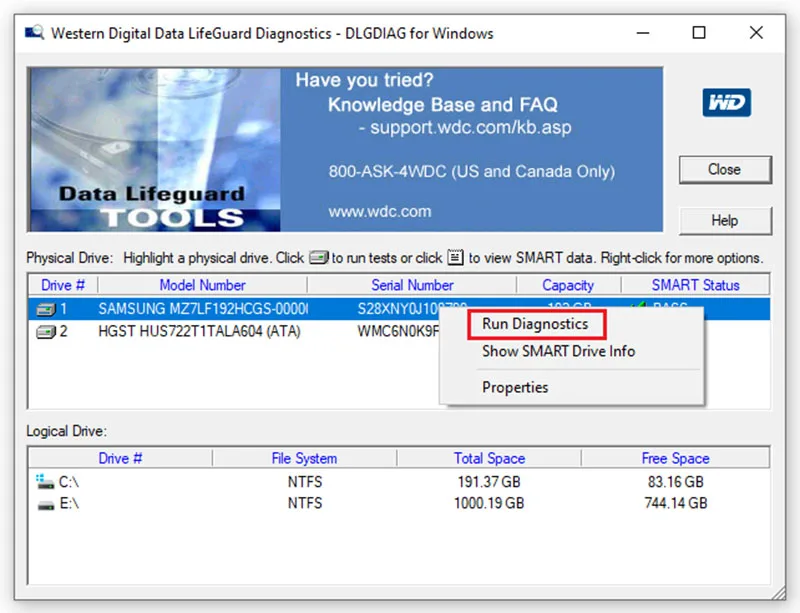Maximize the DLGDIAG window
This screenshot has width=800, height=613.
click(699, 33)
